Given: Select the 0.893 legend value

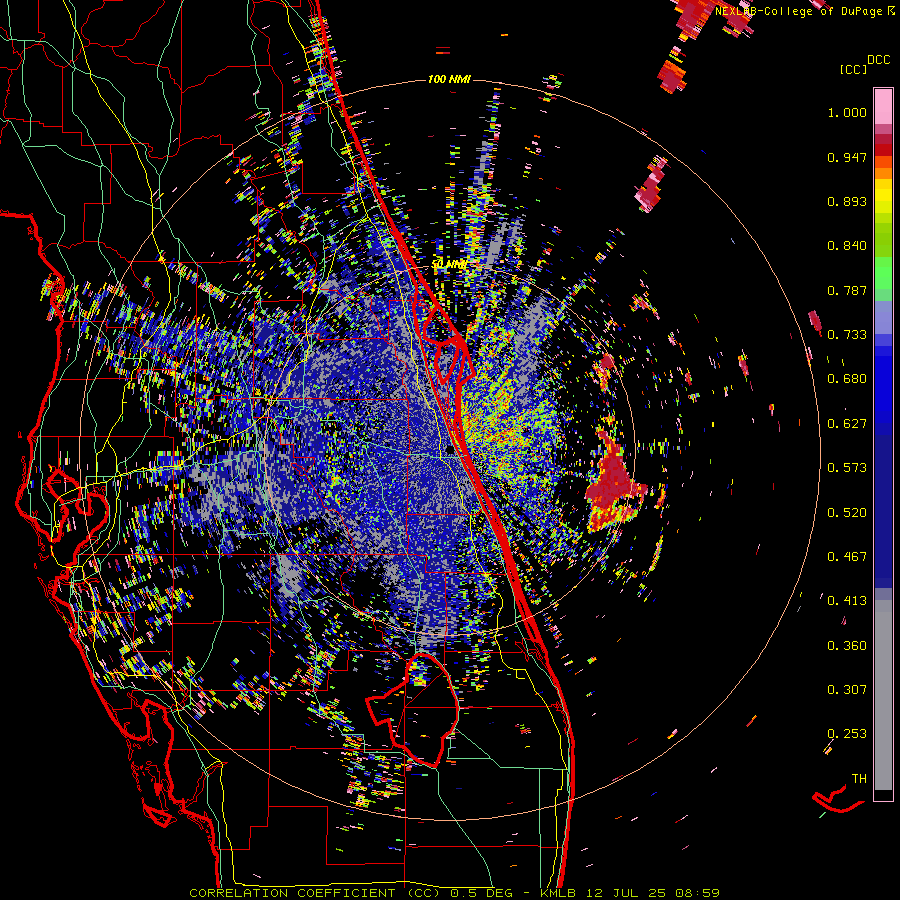Looking at the screenshot, I should point(847,201).
